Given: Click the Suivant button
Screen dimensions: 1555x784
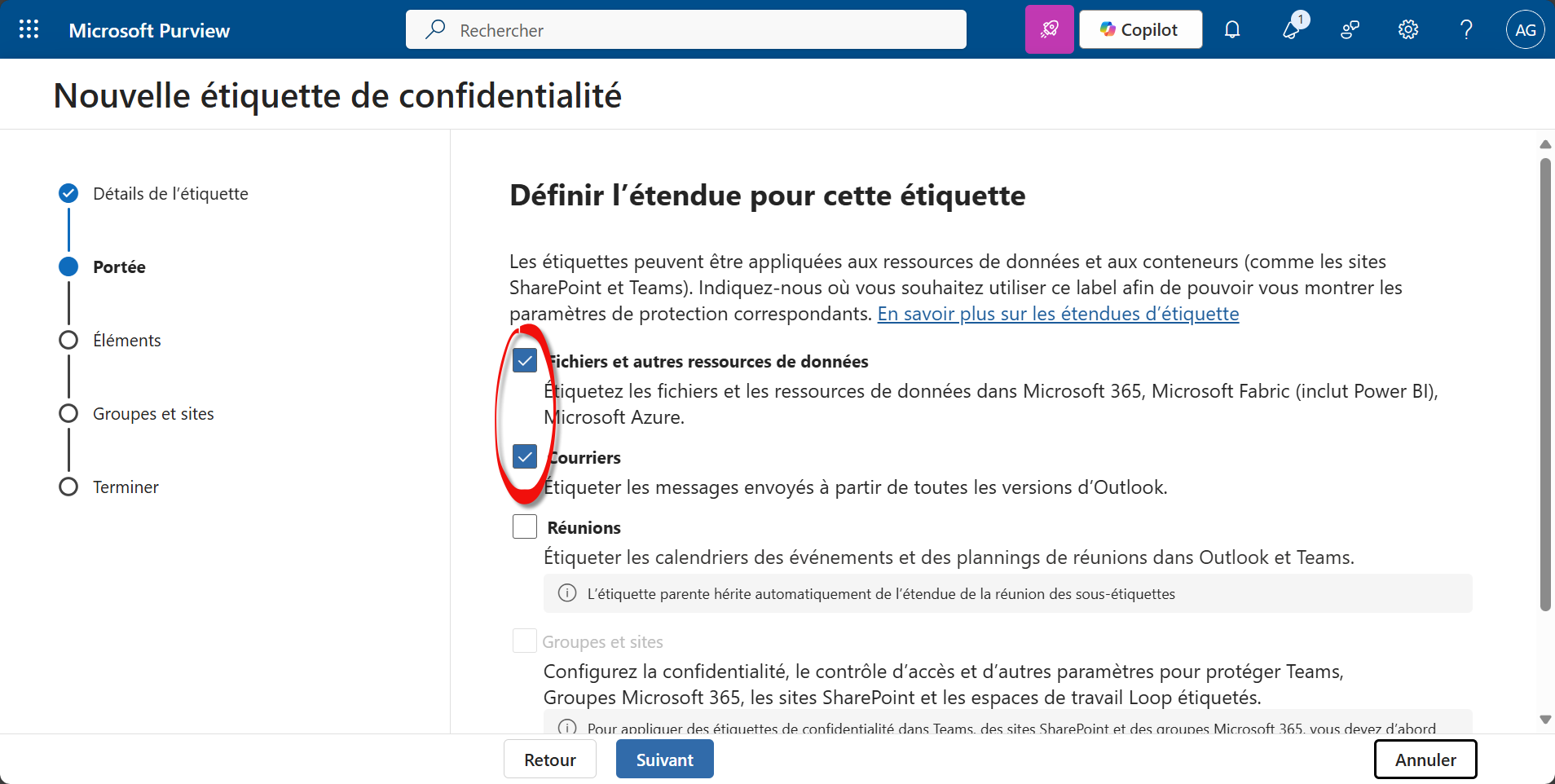Looking at the screenshot, I should click(x=664, y=760).
